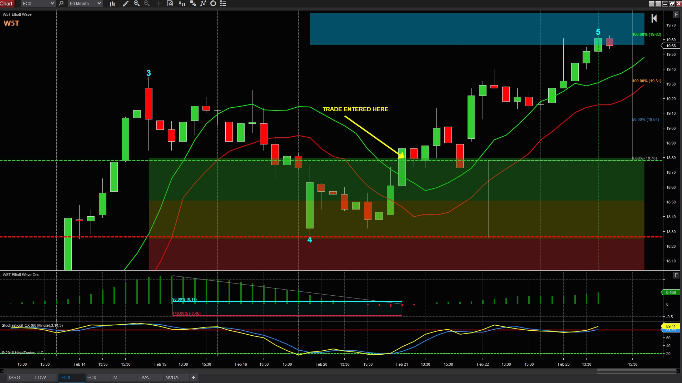Open the chart properties list icon
Viewport: 682px width, 383px height.
click(x=223, y=3)
